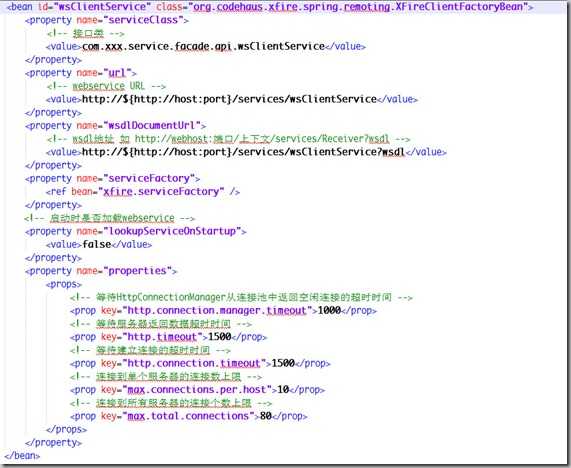The image size is (571, 468).
Task: Click the comment mentioning HttpConnectionManager
Action: (241, 297)
